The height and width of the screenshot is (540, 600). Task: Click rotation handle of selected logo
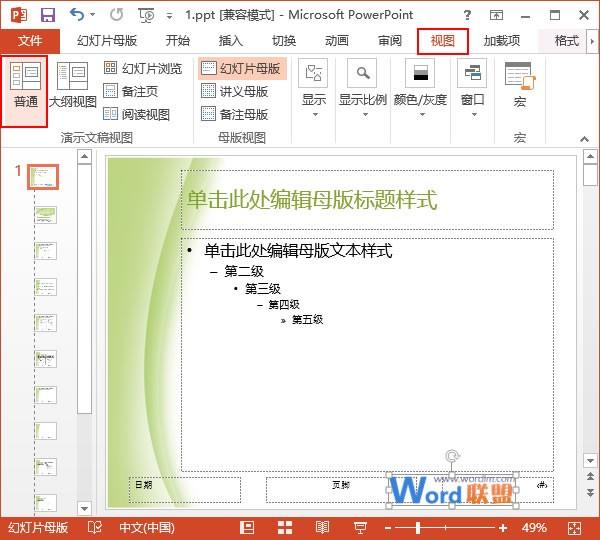[452, 456]
